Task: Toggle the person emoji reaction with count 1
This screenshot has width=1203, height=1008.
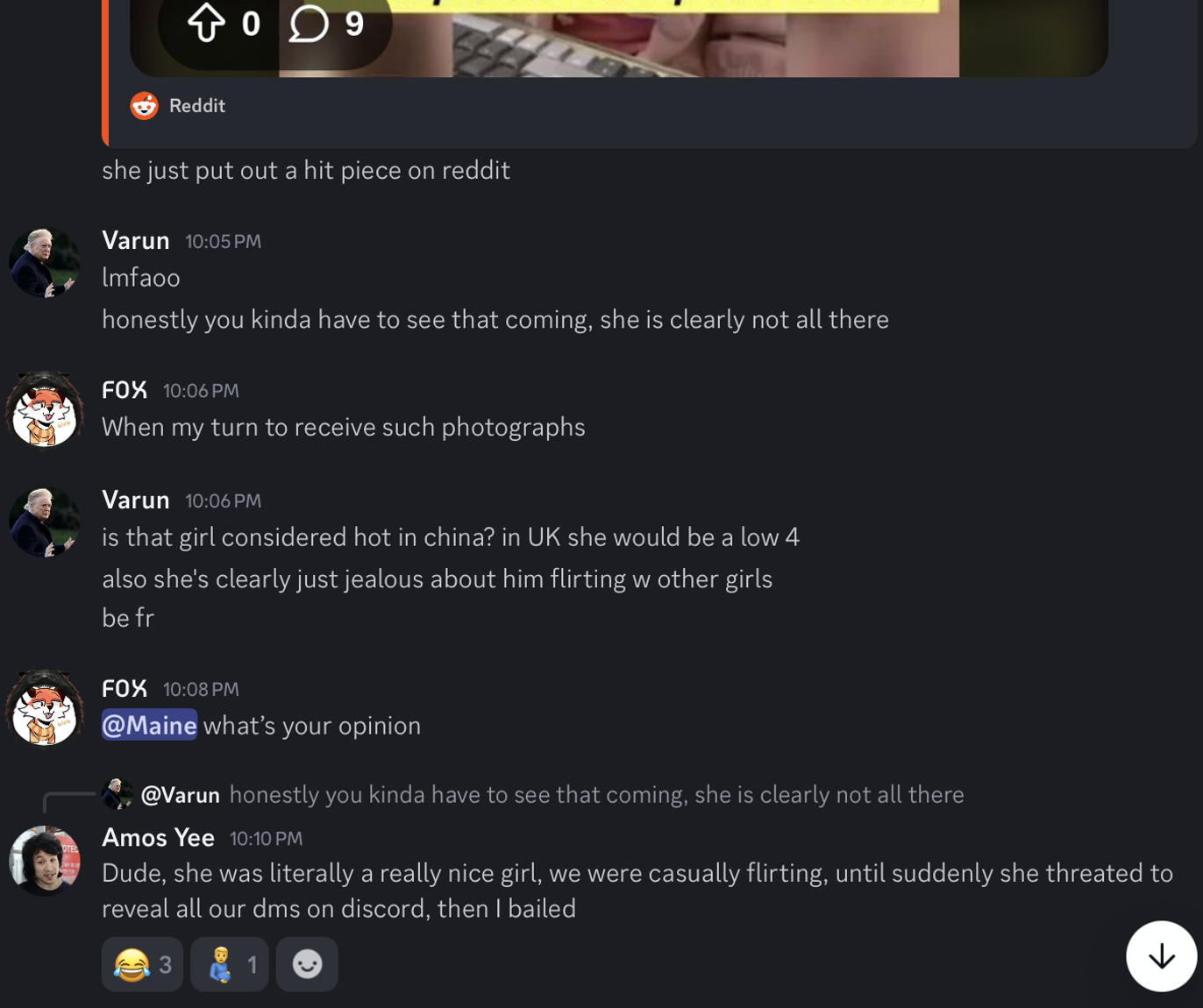Action: pyautogui.click(x=230, y=964)
